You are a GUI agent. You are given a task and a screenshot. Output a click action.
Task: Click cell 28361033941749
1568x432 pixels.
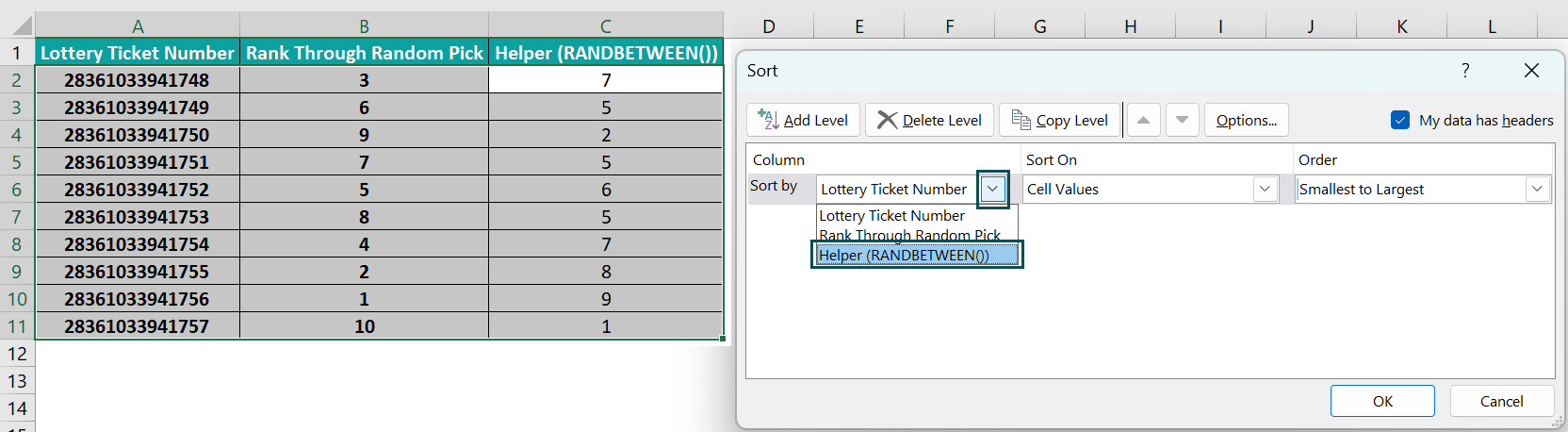pyautogui.click(x=138, y=108)
